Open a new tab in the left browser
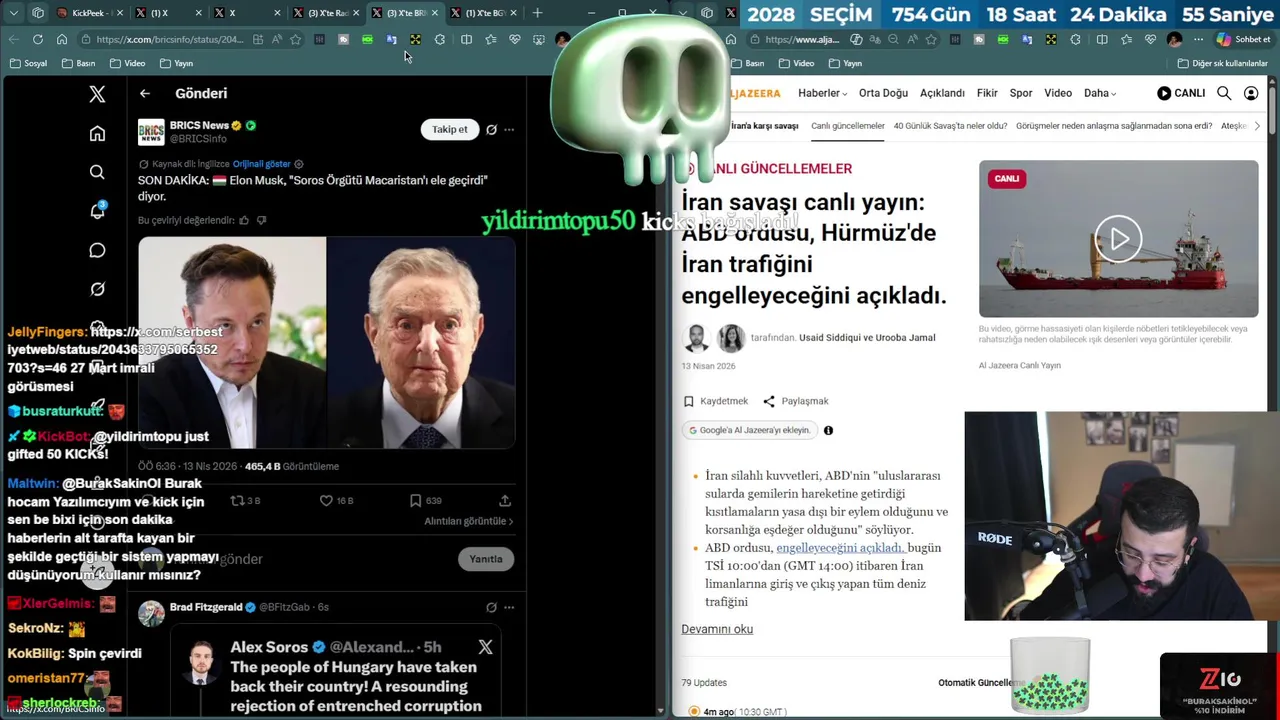Viewport: 1280px width, 720px height. 537,13
